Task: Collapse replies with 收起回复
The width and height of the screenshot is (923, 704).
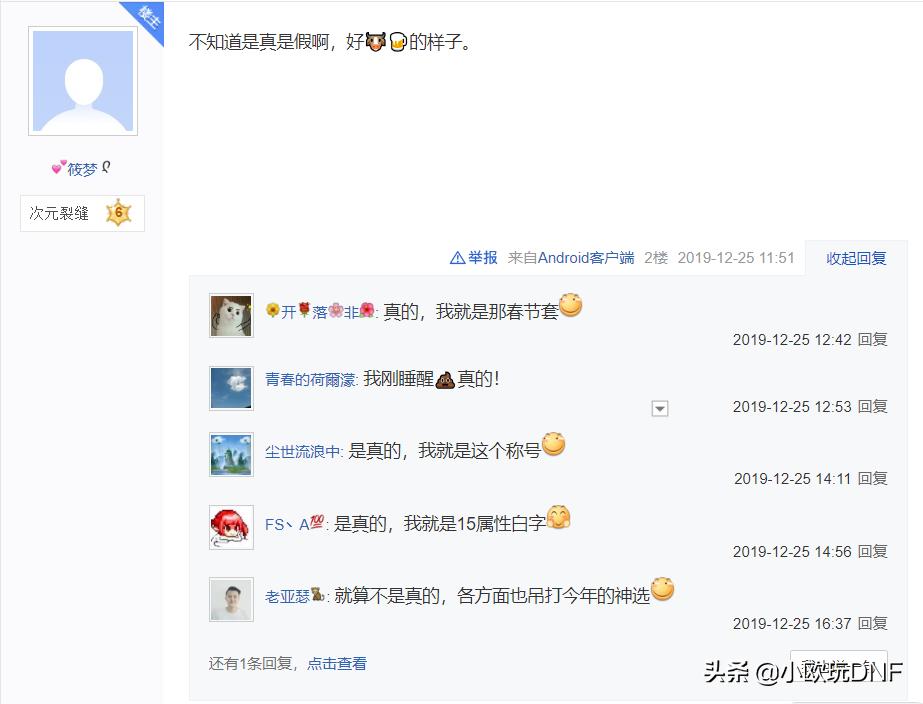Action: click(x=856, y=258)
